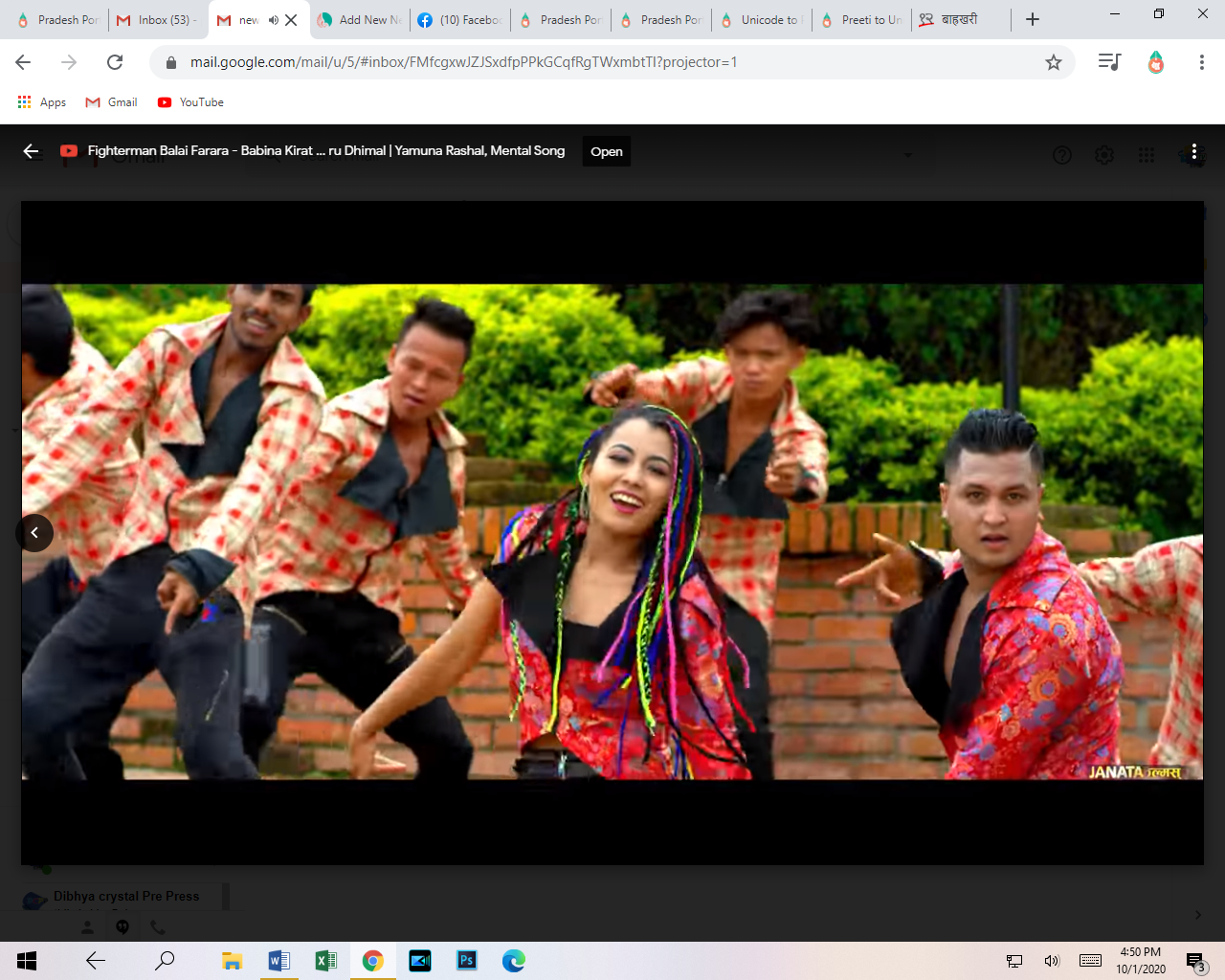Go back in browser history
Viewport: 1225px width, 980px height.
24,62
